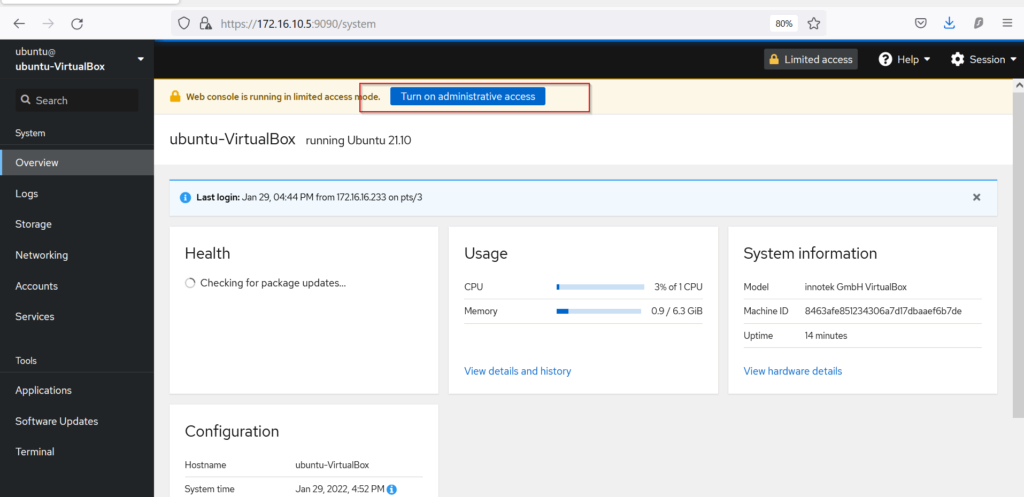Navigate to Networking
The height and width of the screenshot is (497, 1024).
(77, 255)
